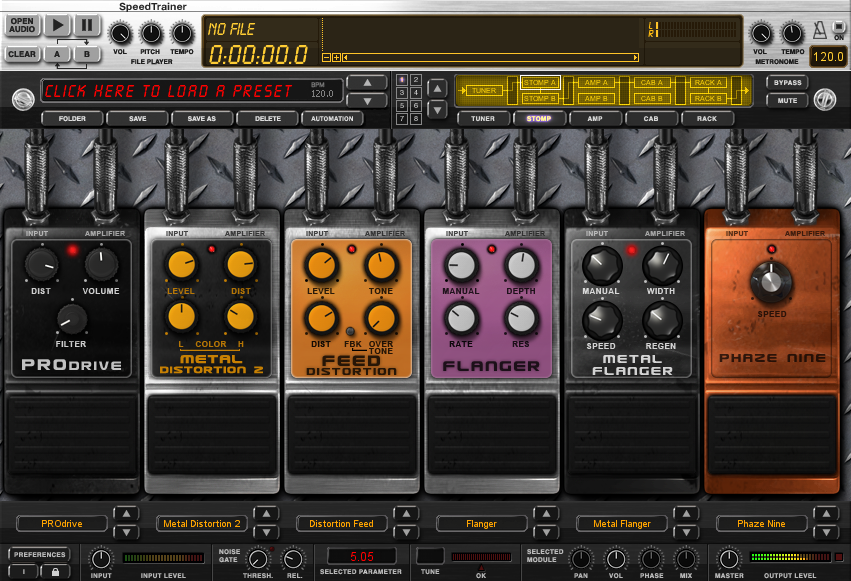The width and height of the screenshot is (851, 581).
Task: Select the Tuner block in the signal chain
Action: (x=482, y=89)
